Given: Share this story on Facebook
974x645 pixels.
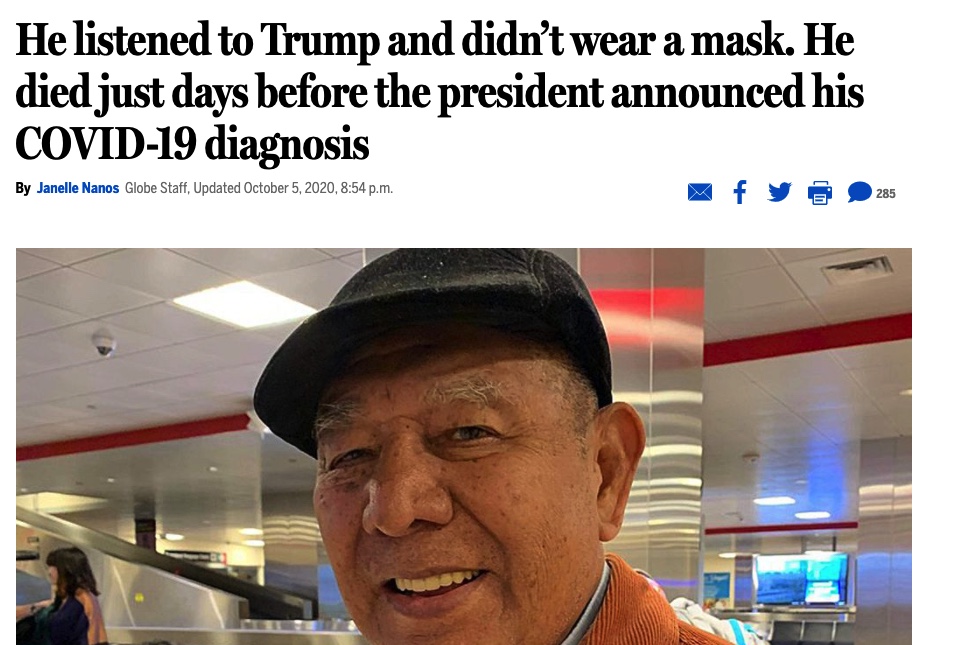Looking at the screenshot, I should (739, 192).
